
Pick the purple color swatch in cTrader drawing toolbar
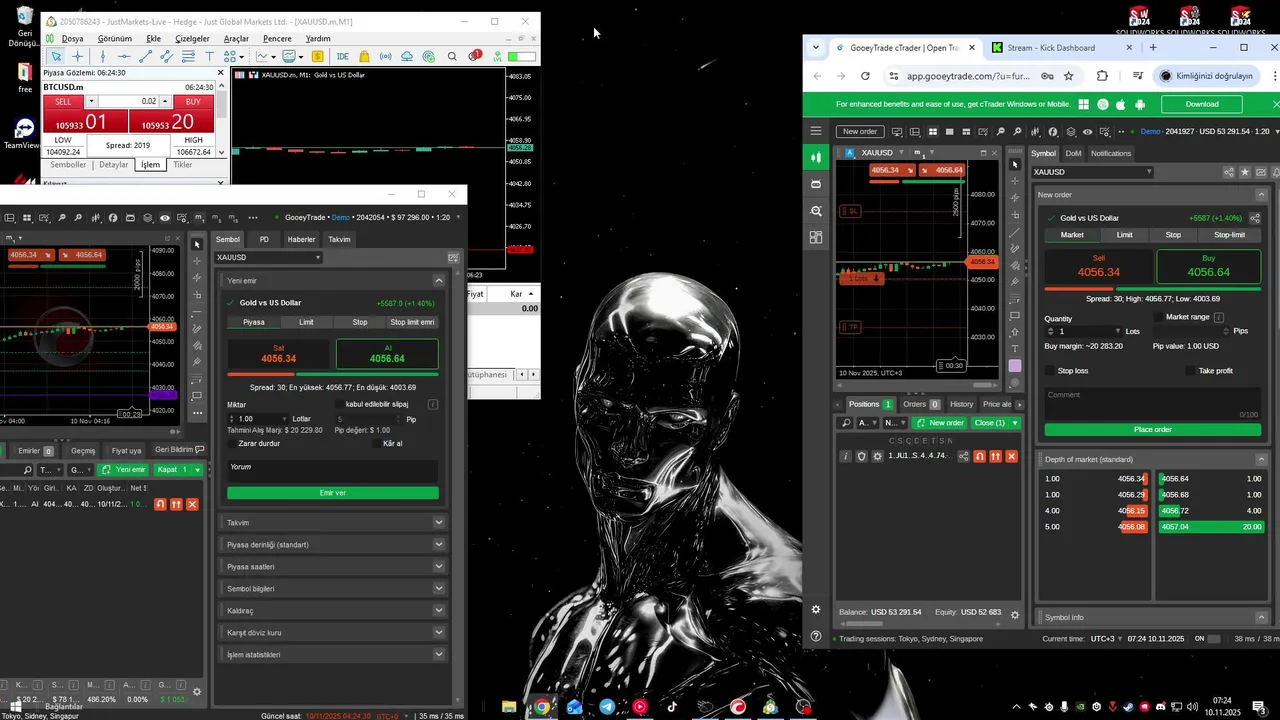pos(1015,366)
